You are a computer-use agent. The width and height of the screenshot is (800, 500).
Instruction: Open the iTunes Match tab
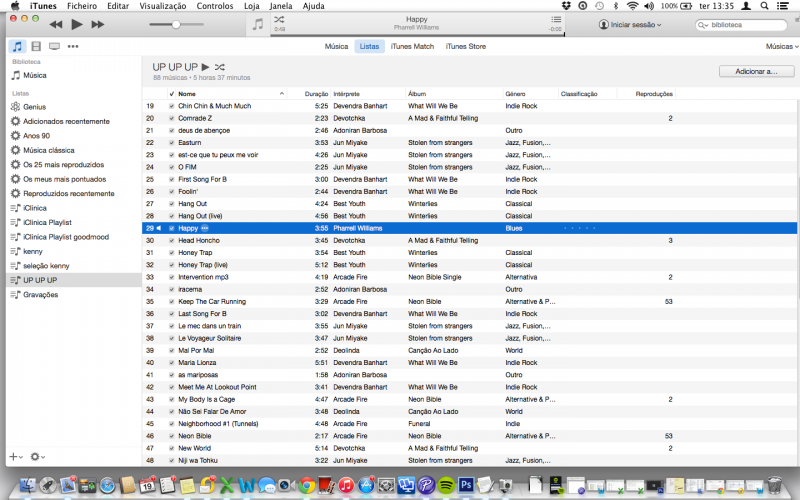coord(412,46)
